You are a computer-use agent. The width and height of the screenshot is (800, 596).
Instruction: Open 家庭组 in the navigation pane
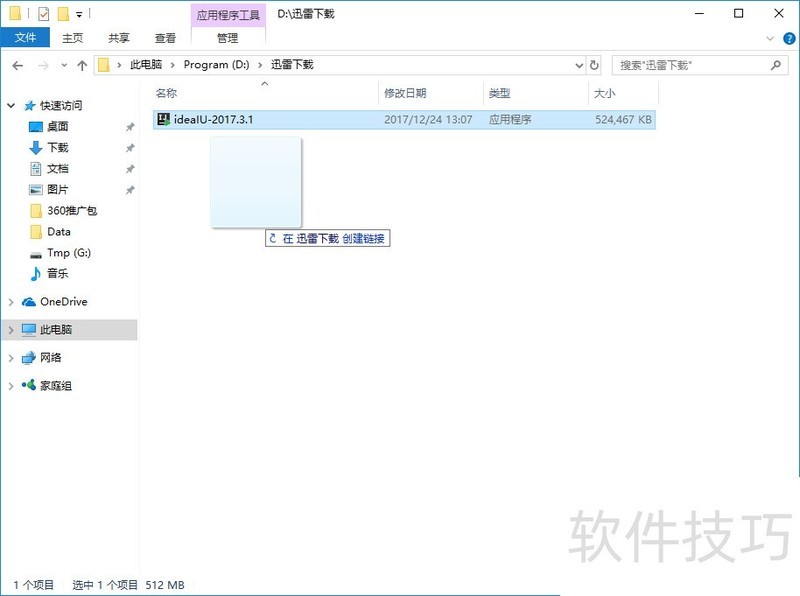click(56, 386)
